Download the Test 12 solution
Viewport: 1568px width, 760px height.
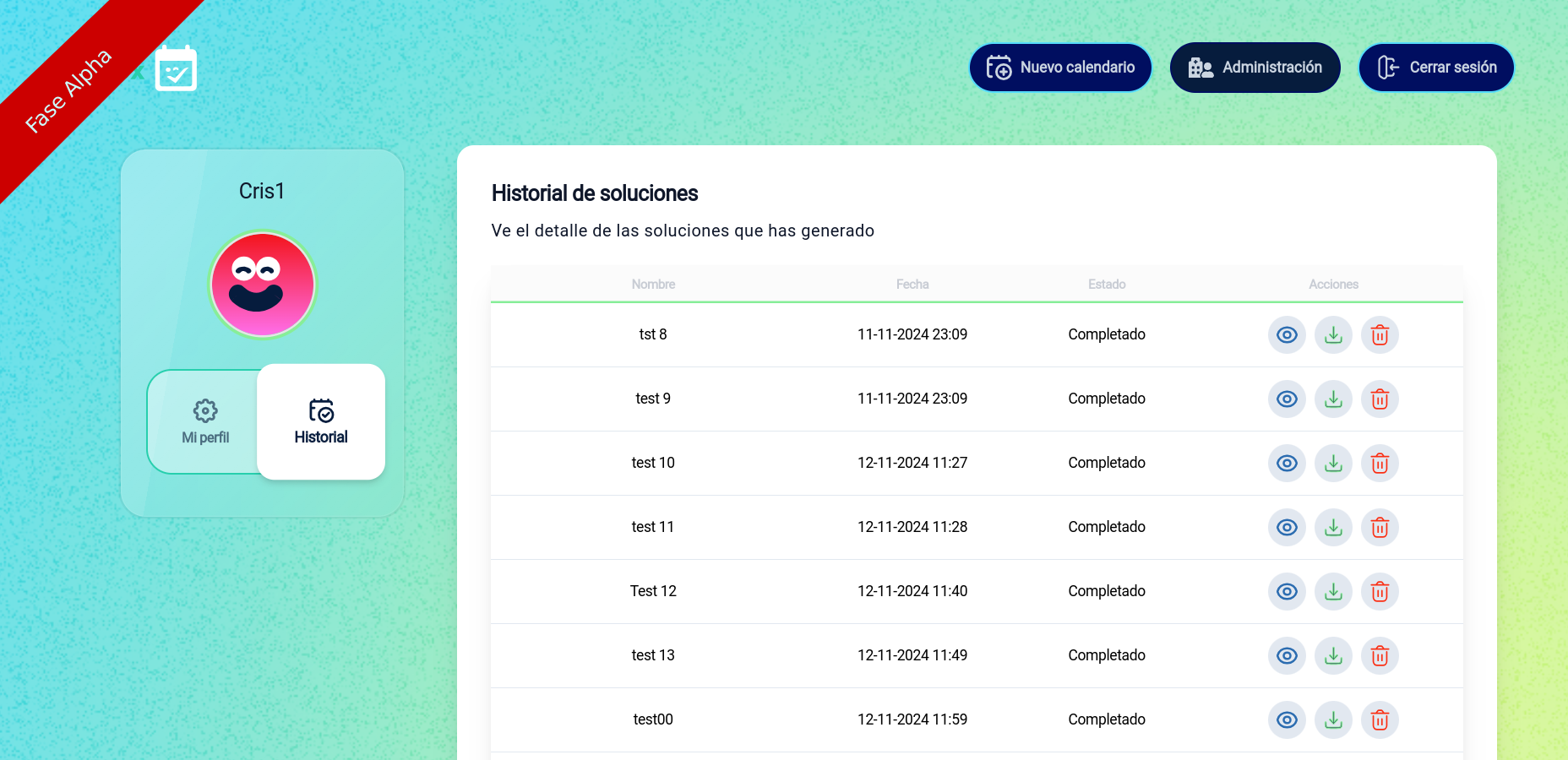[1333, 592]
